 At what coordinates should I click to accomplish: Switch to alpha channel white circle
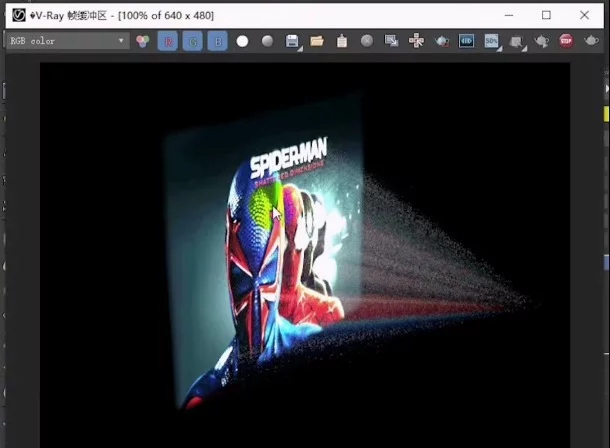(x=242, y=41)
